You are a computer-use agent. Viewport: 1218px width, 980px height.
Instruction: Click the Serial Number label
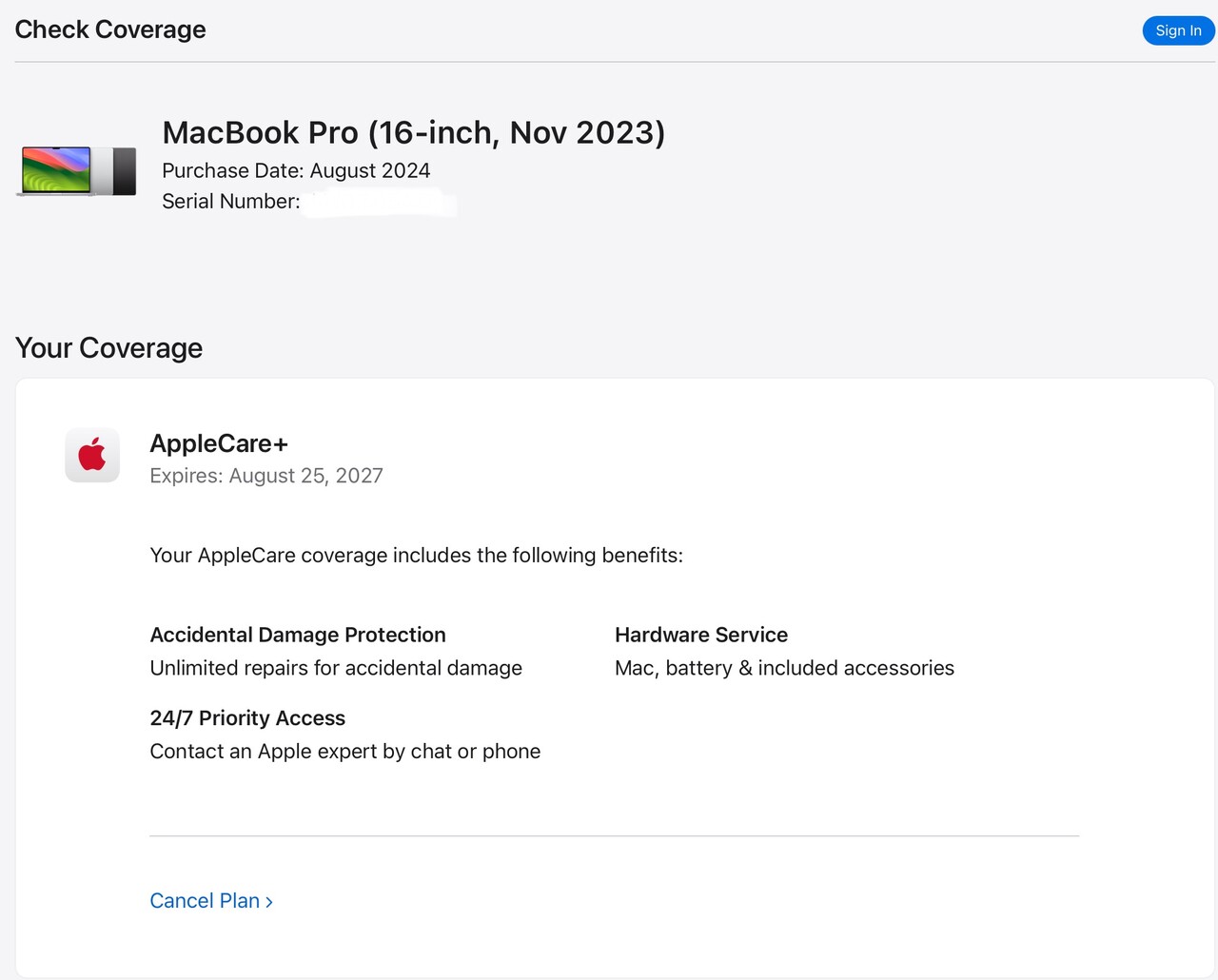tap(231, 202)
